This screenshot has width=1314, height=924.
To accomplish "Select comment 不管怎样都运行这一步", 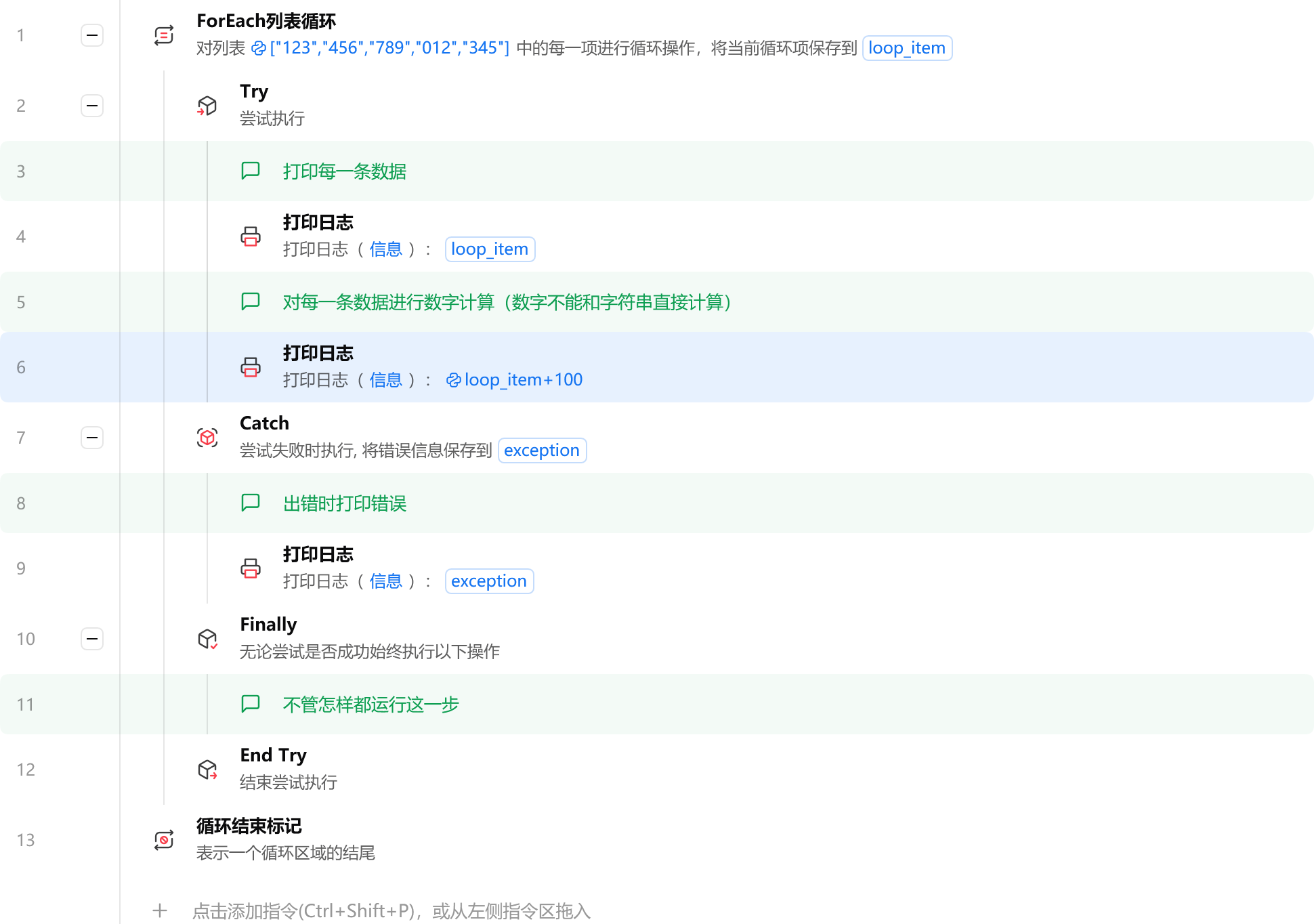I will (x=371, y=705).
